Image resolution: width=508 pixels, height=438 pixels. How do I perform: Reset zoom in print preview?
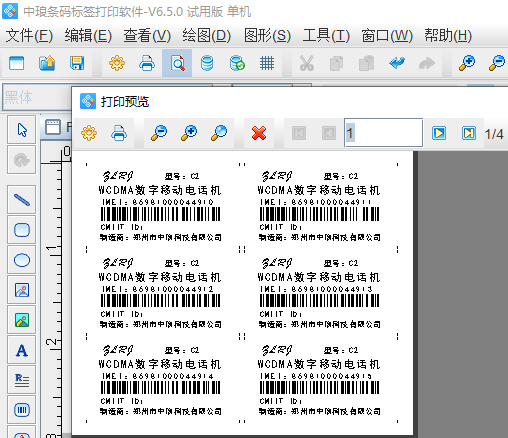219,133
